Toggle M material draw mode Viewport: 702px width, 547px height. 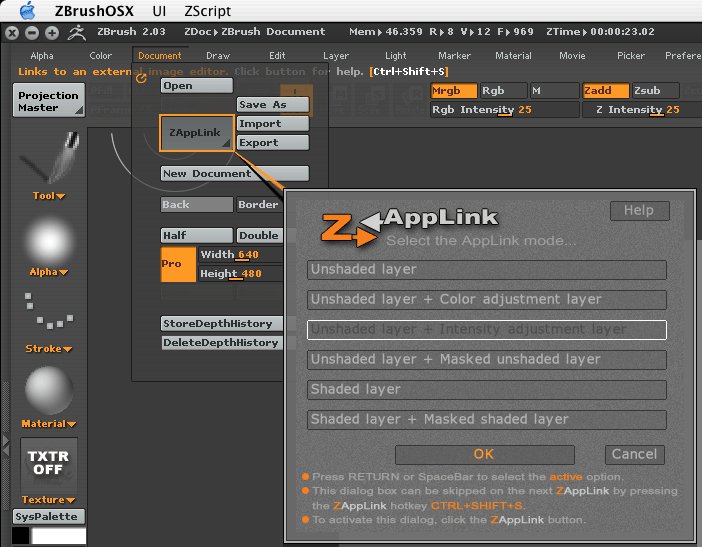tap(554, 91)
